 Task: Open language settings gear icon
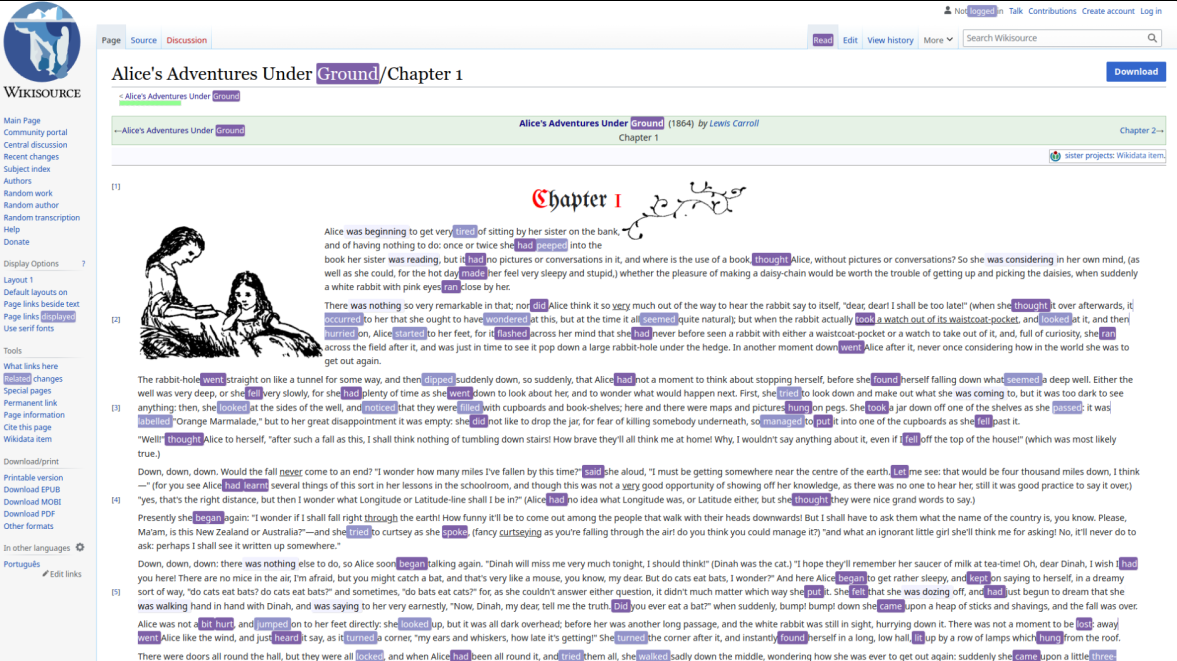(80, 548)
